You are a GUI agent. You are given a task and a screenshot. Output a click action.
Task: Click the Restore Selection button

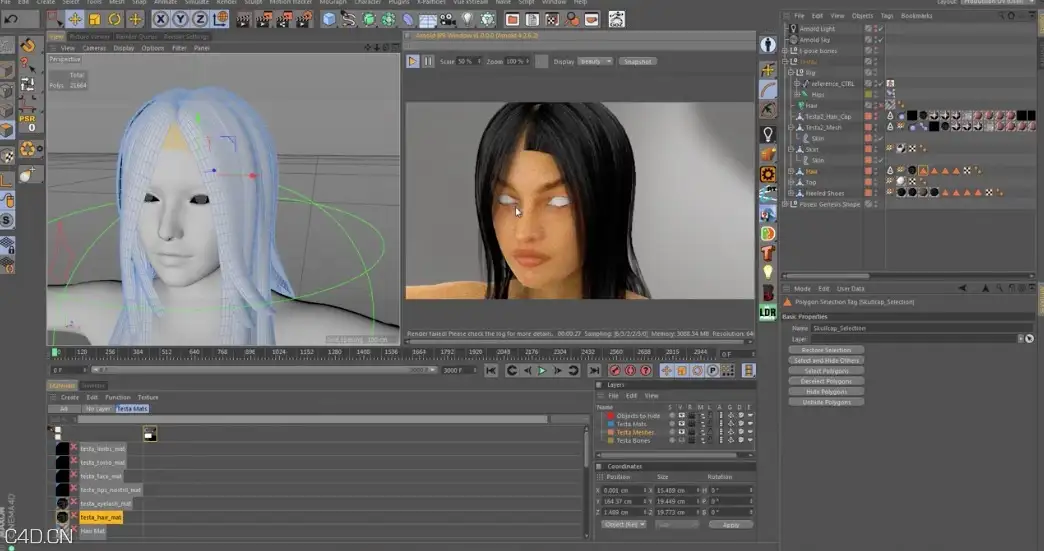(826, 350)
